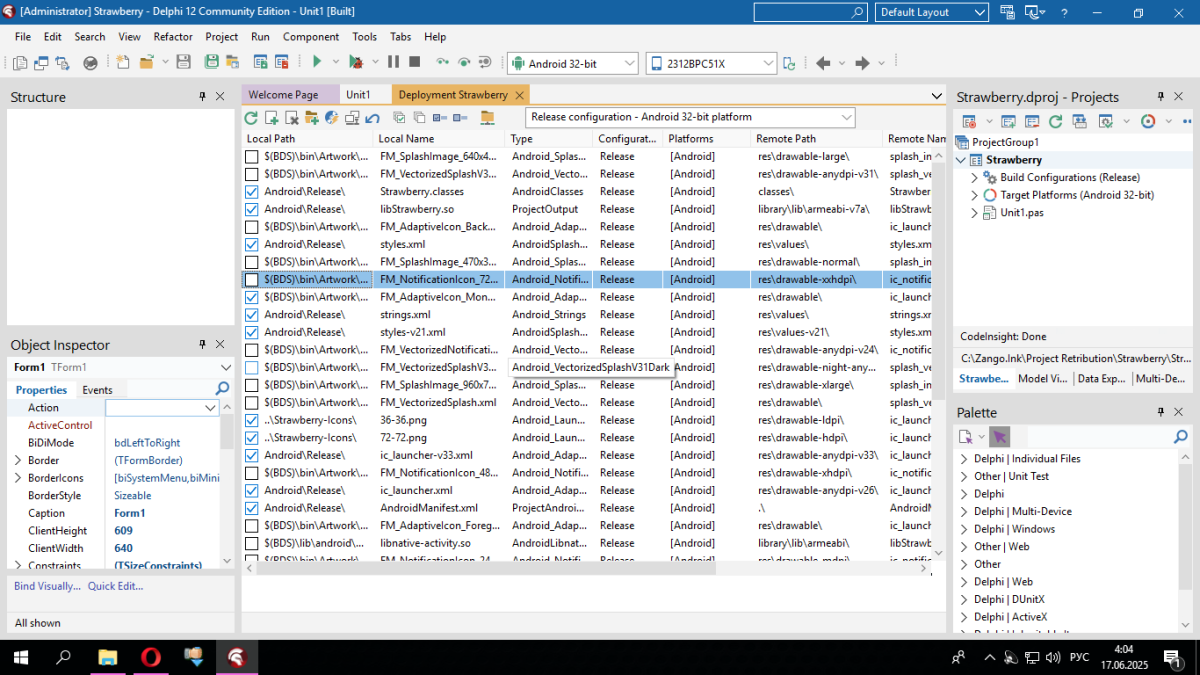Open the Refactor menu
The width and height of the screenshot is (1200, 675).
pos(173,37)
